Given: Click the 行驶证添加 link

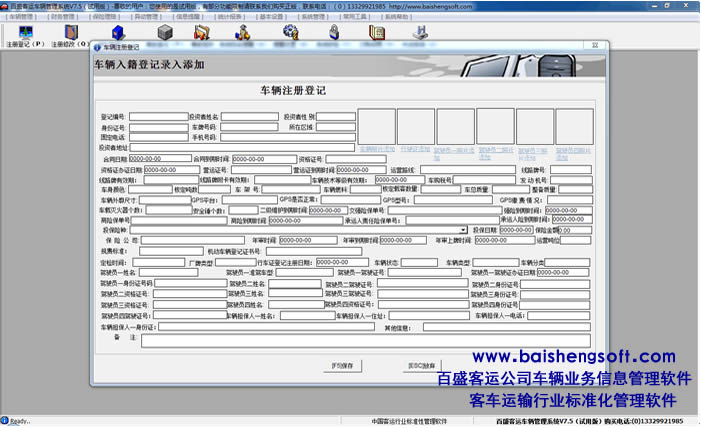Looking at the screenshot, I should point(415,149).
